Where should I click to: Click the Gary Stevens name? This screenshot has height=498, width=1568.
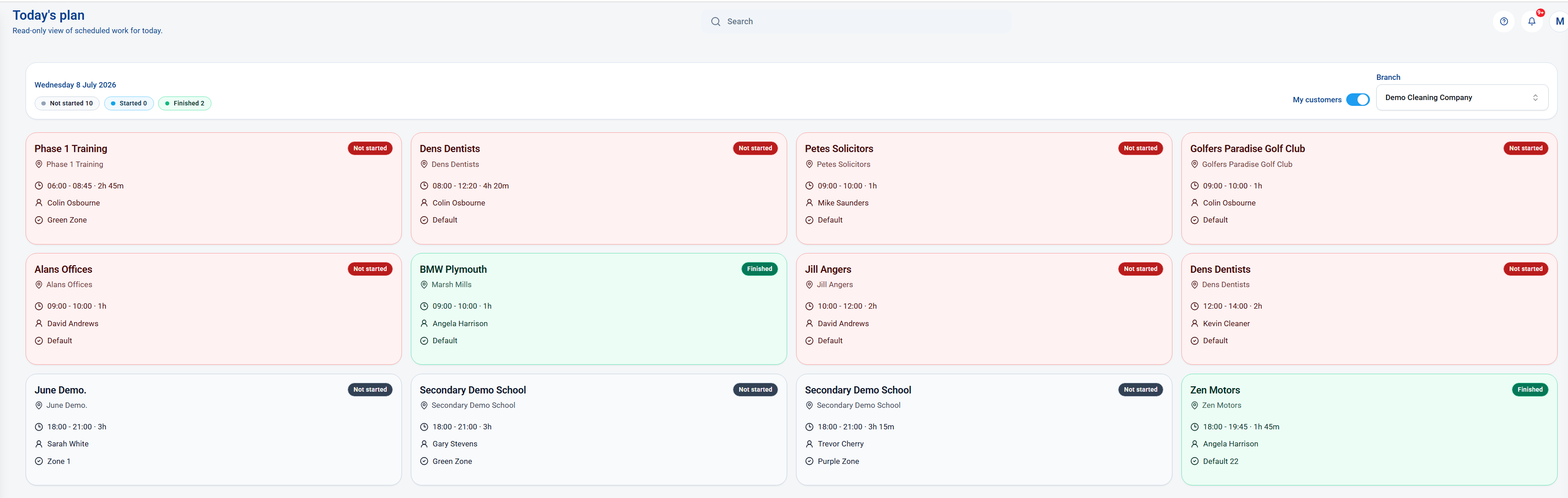455,444
